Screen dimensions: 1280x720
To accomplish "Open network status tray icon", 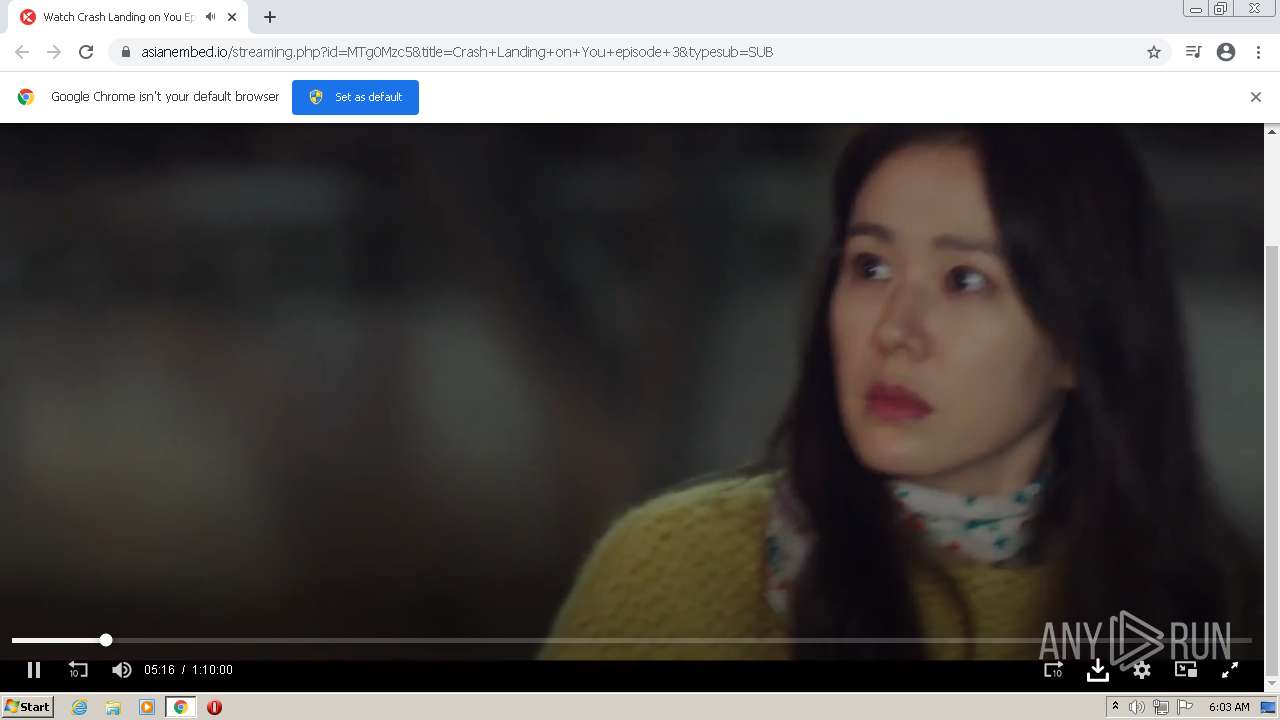I will 1161,707.
